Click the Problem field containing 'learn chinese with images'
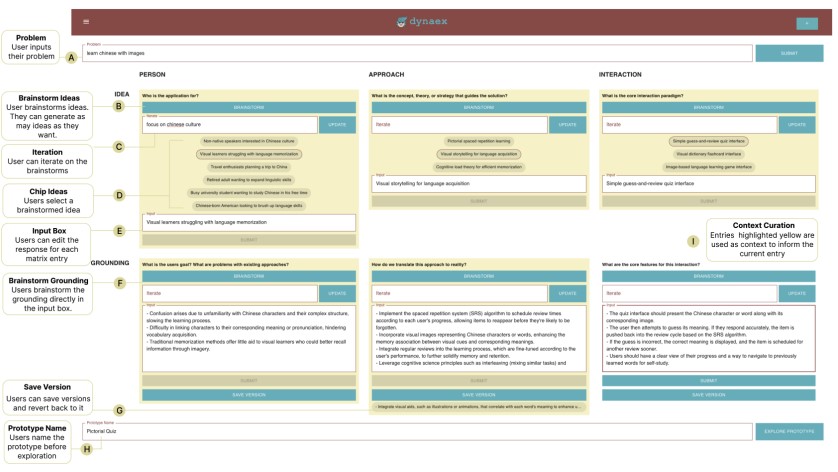This screenshot has height=472, width=838. click(x=416, y=54)
